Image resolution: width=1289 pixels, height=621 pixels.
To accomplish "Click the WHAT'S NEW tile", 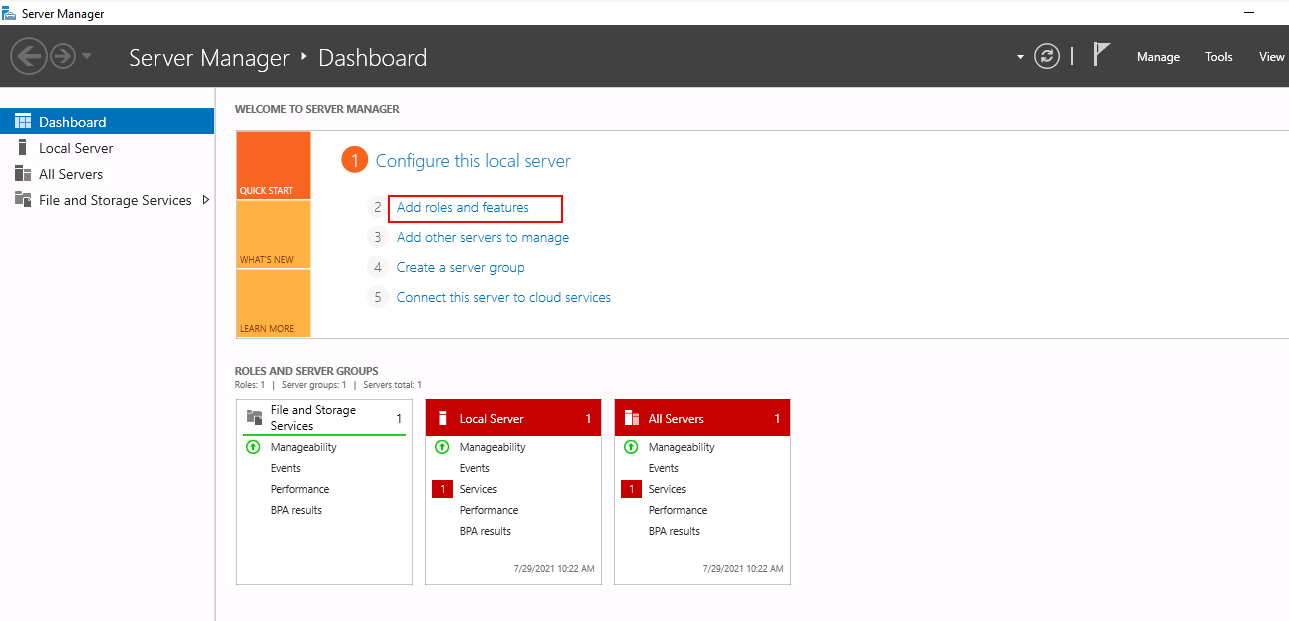I will (273, 234).
